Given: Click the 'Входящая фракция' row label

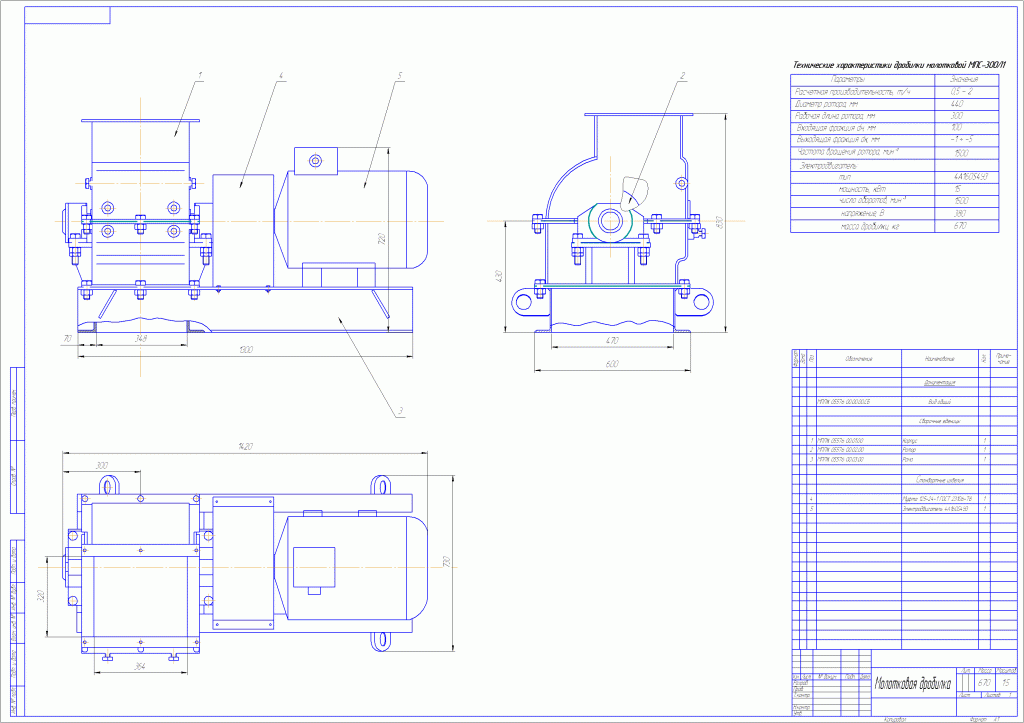Looking at the screenshot, I should pyautogui.click(x=836, y=128).
